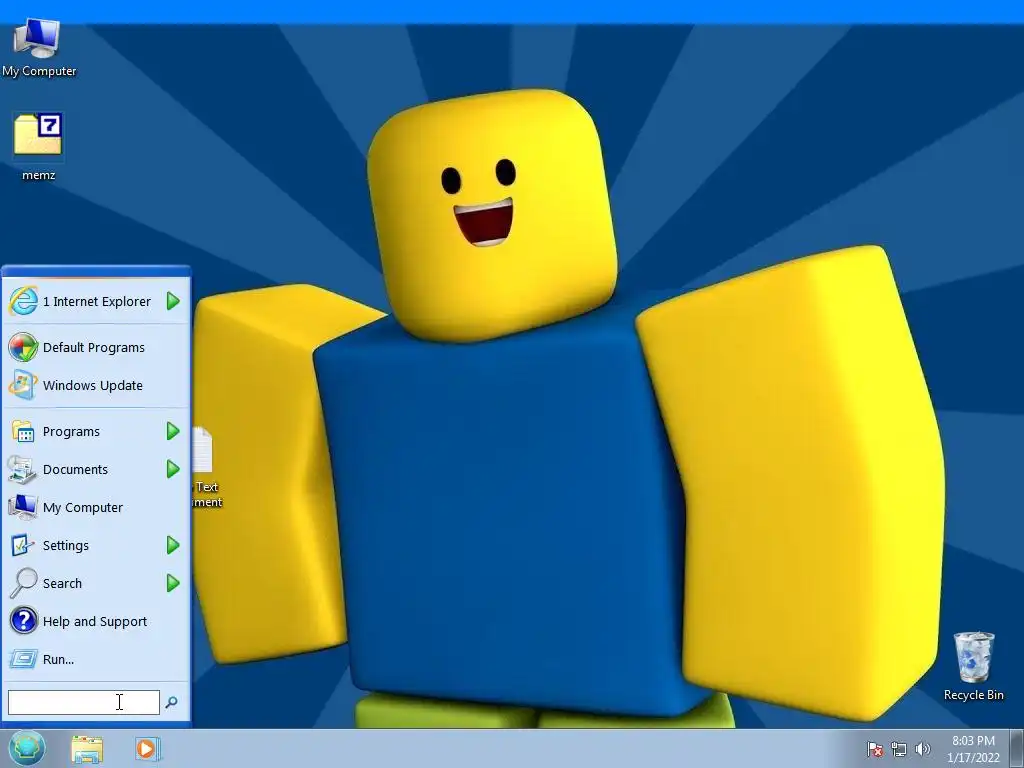1024x768 pixels.
Task: Choose Programs in the Start menu
Action: (96, 432)
